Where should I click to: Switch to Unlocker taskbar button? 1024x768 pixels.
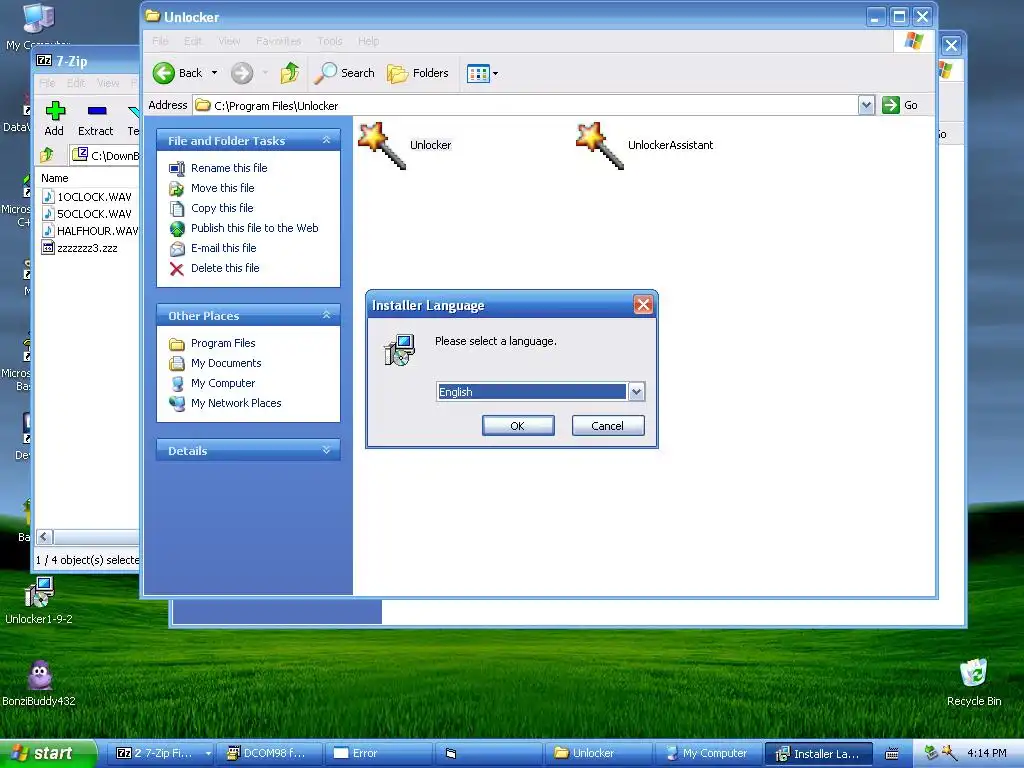pos(598,753)
